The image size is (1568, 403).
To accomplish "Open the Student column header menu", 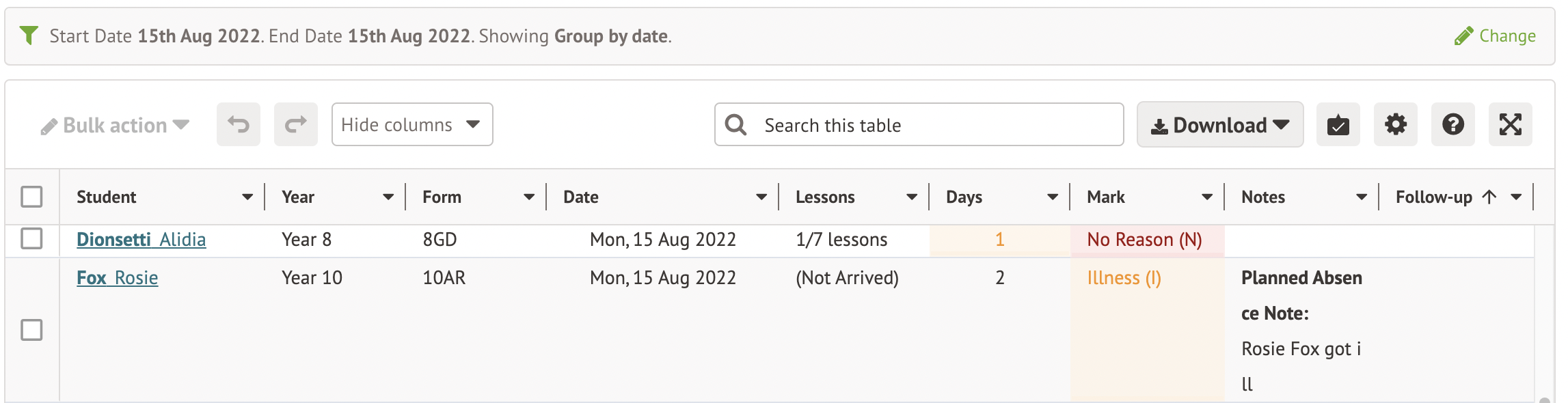I will pos(247,197).
